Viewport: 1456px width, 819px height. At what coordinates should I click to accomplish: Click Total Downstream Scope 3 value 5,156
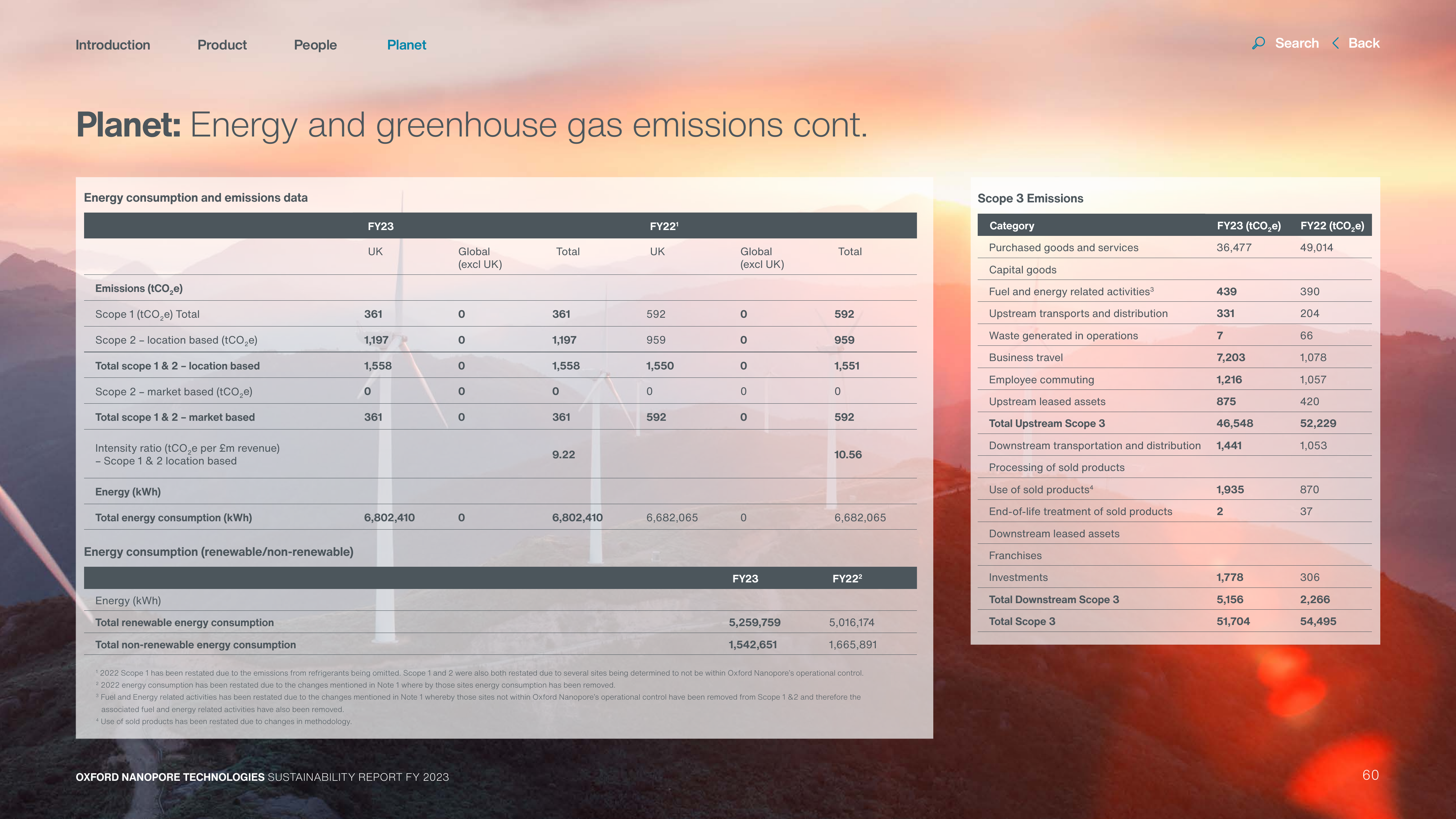pos(1229,600)
